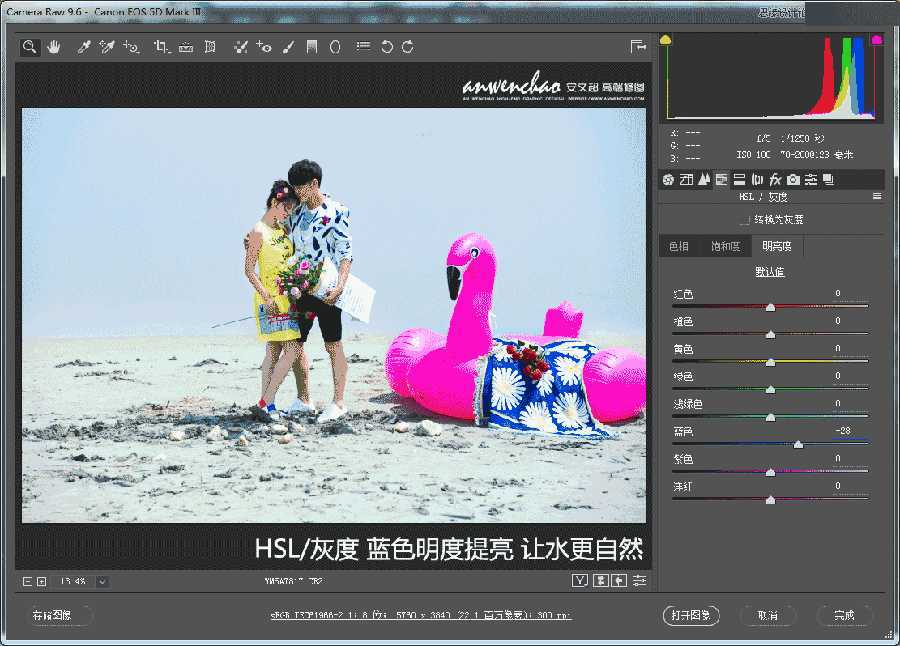Toggle full screen mode
The height and width of the screenshot is (646, 900).
point(637,45)
